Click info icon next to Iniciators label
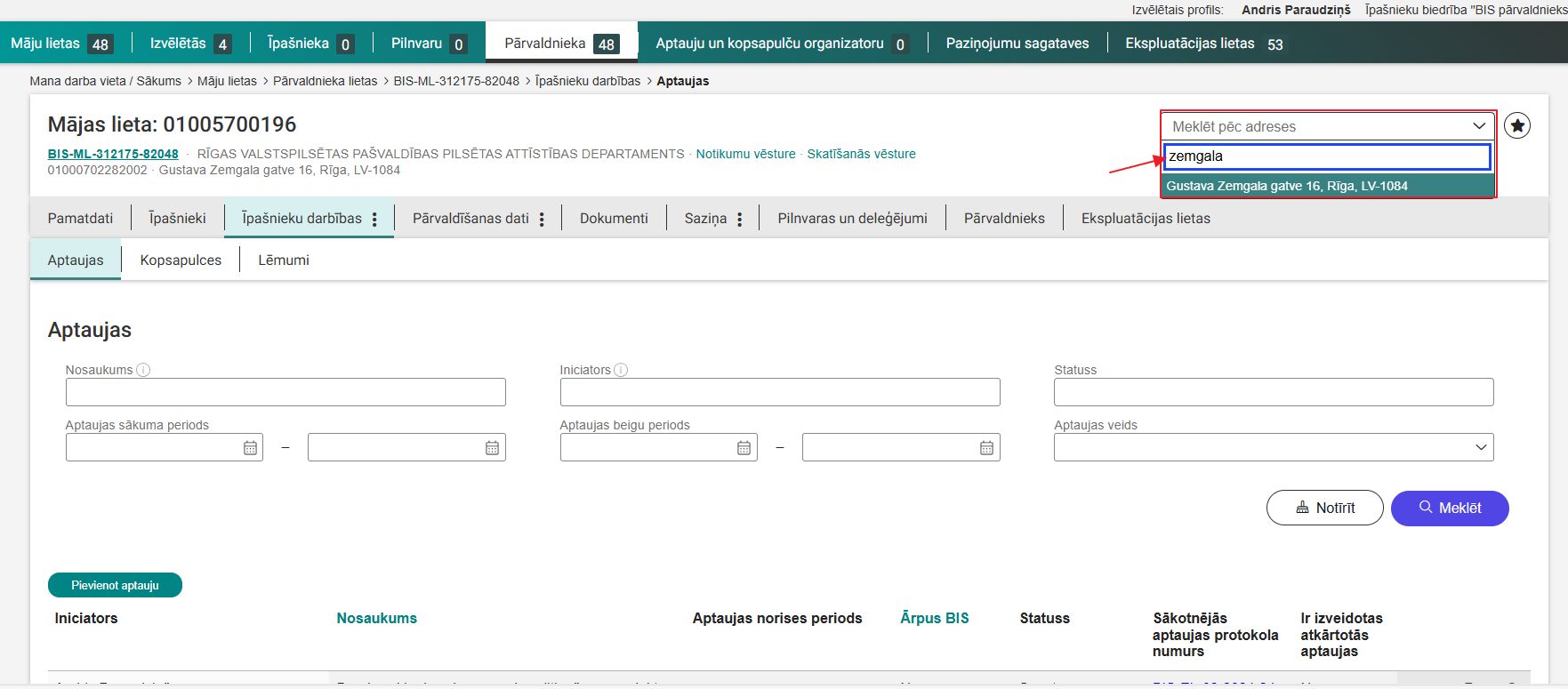1568x689 pixels. (x=621, y=370)
